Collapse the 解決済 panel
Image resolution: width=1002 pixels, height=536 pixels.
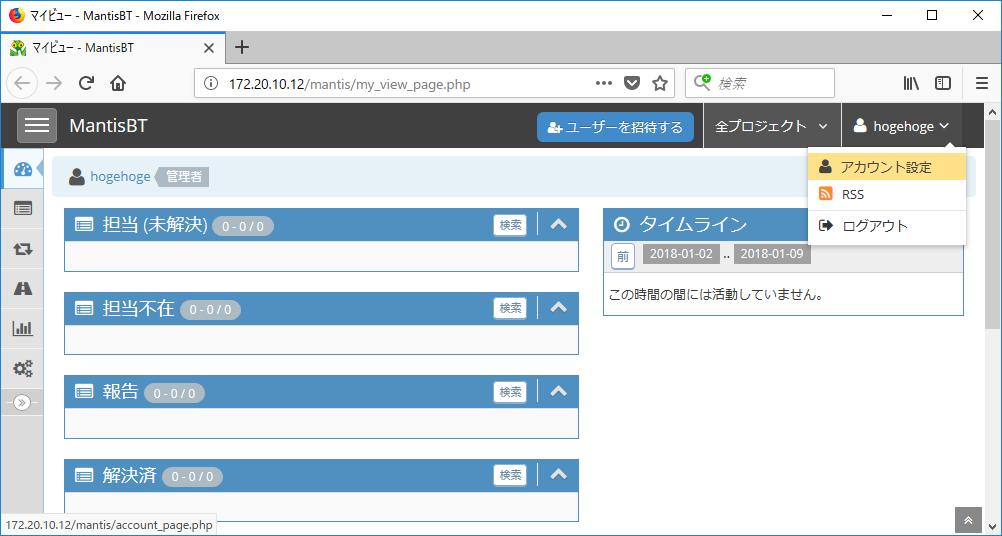click(x=559, y=475)
